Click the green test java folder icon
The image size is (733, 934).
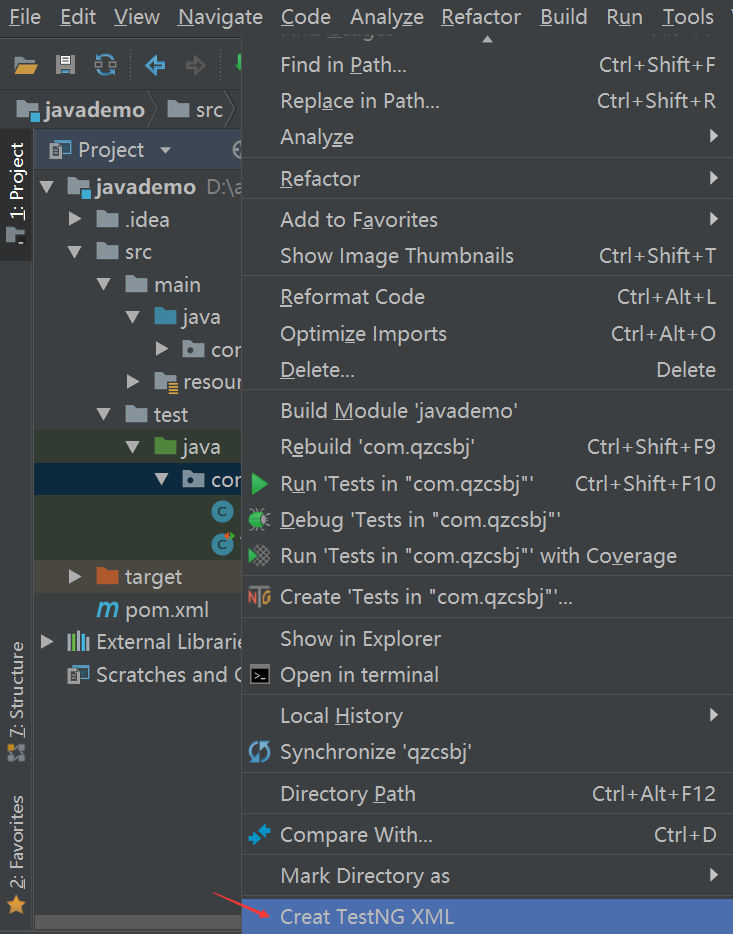pyautogui.click(x=165, y=446)
